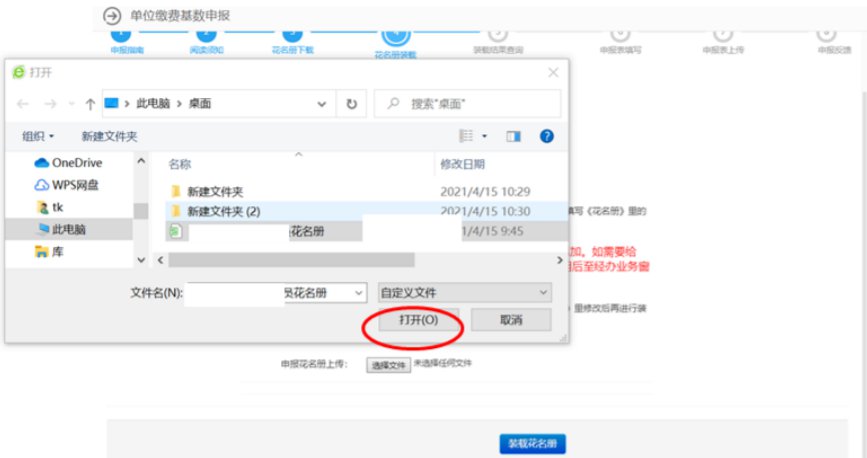Select 此电脑 in the navigation pane
The image size is (867, 458).
pos(69,230)
